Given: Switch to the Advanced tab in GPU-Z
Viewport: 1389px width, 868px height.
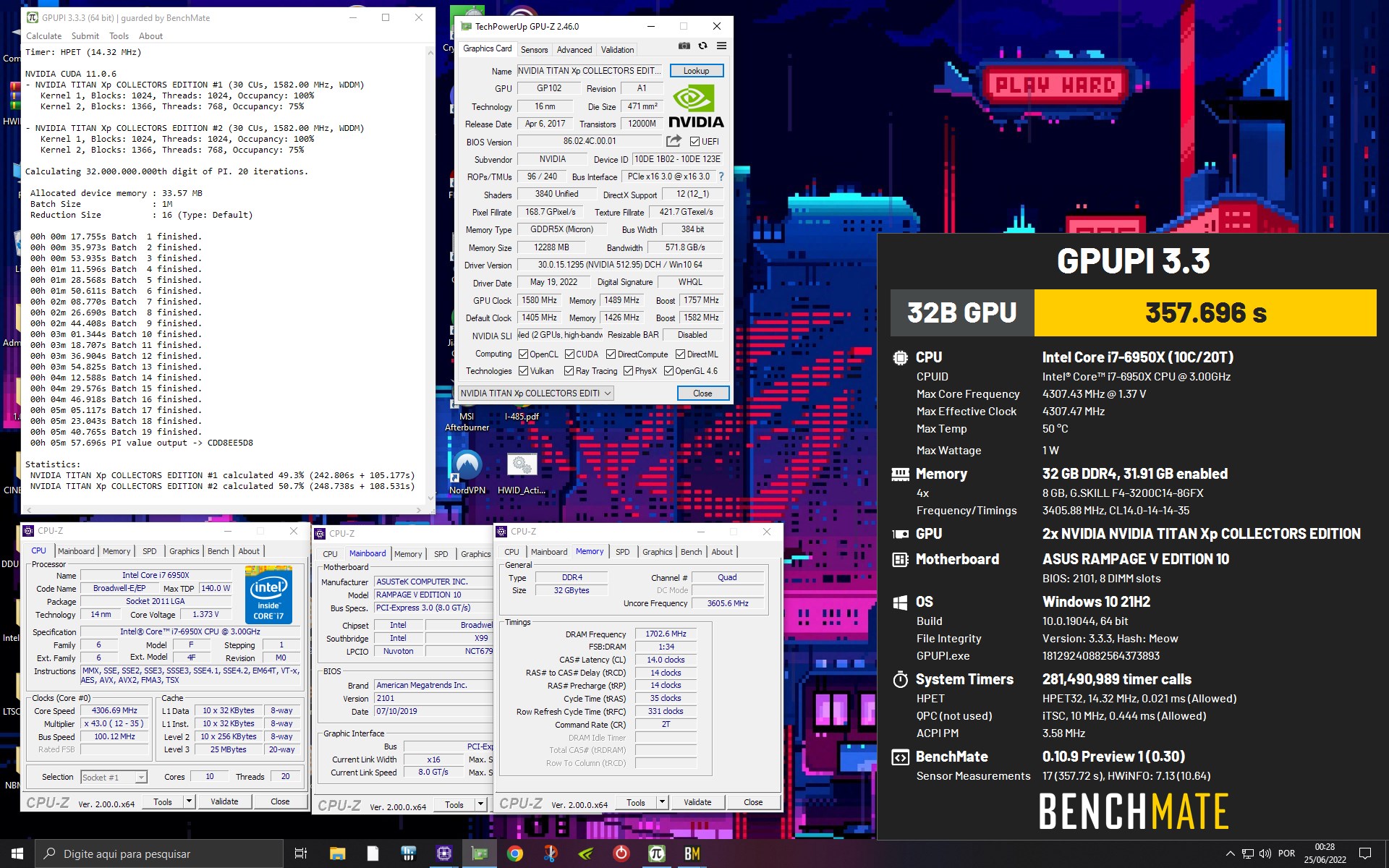Looking at the screenshot, I should pos(574,50).
